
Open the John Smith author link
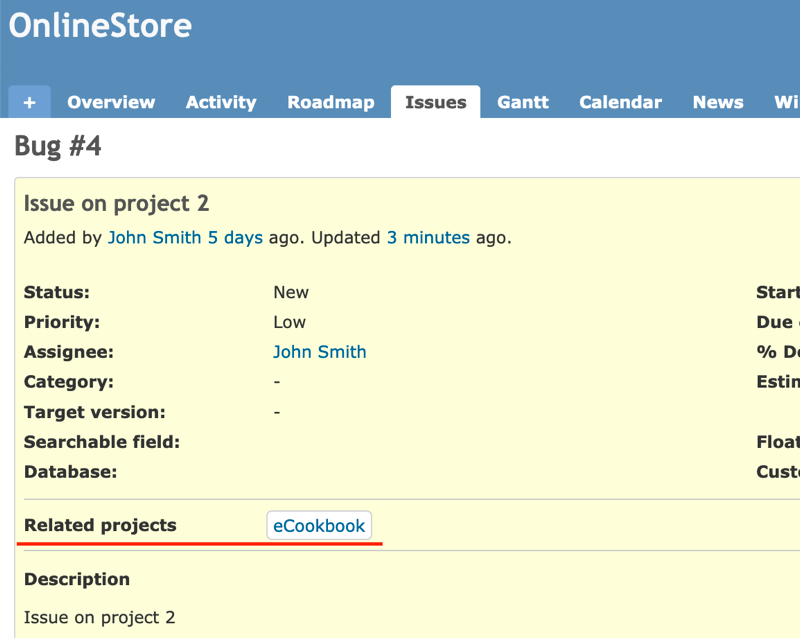pos(155,238)
